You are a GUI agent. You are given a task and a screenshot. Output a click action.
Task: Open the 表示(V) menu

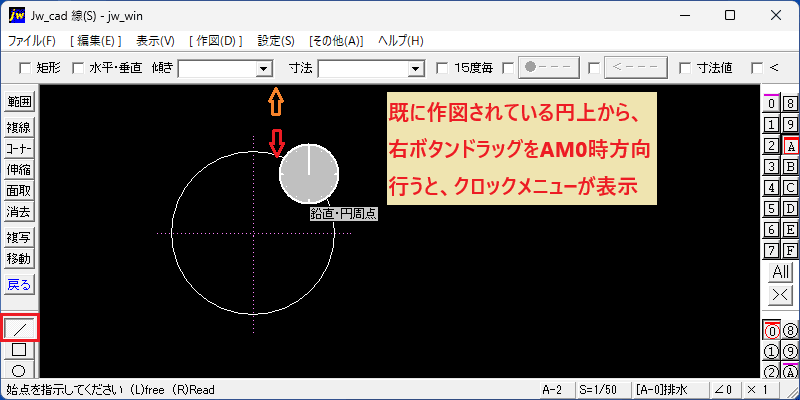156,41
